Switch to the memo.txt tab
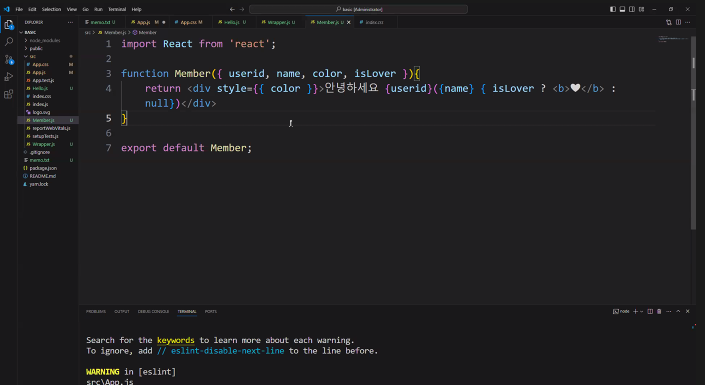Screen dimensions: 705x385 click(x=101, y=22)
